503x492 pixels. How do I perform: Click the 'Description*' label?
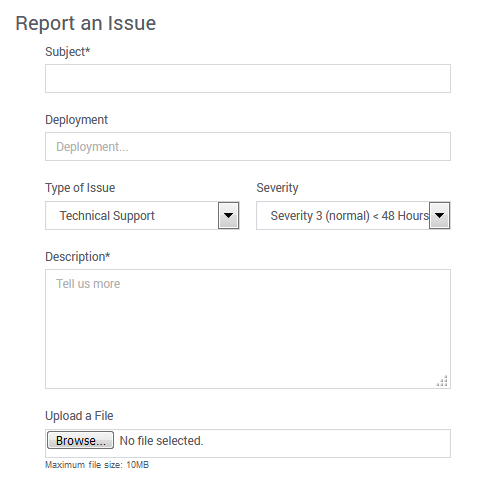click(78, 257)
